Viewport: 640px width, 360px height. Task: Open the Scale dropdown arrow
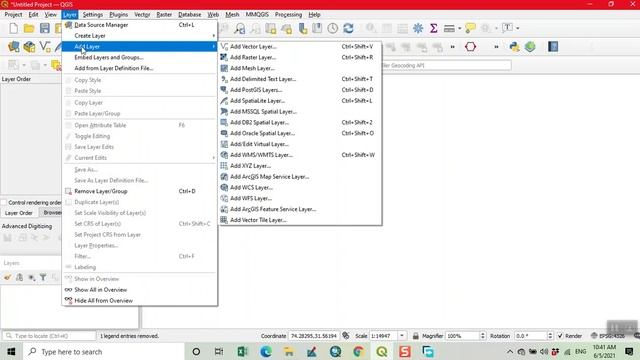402,336
